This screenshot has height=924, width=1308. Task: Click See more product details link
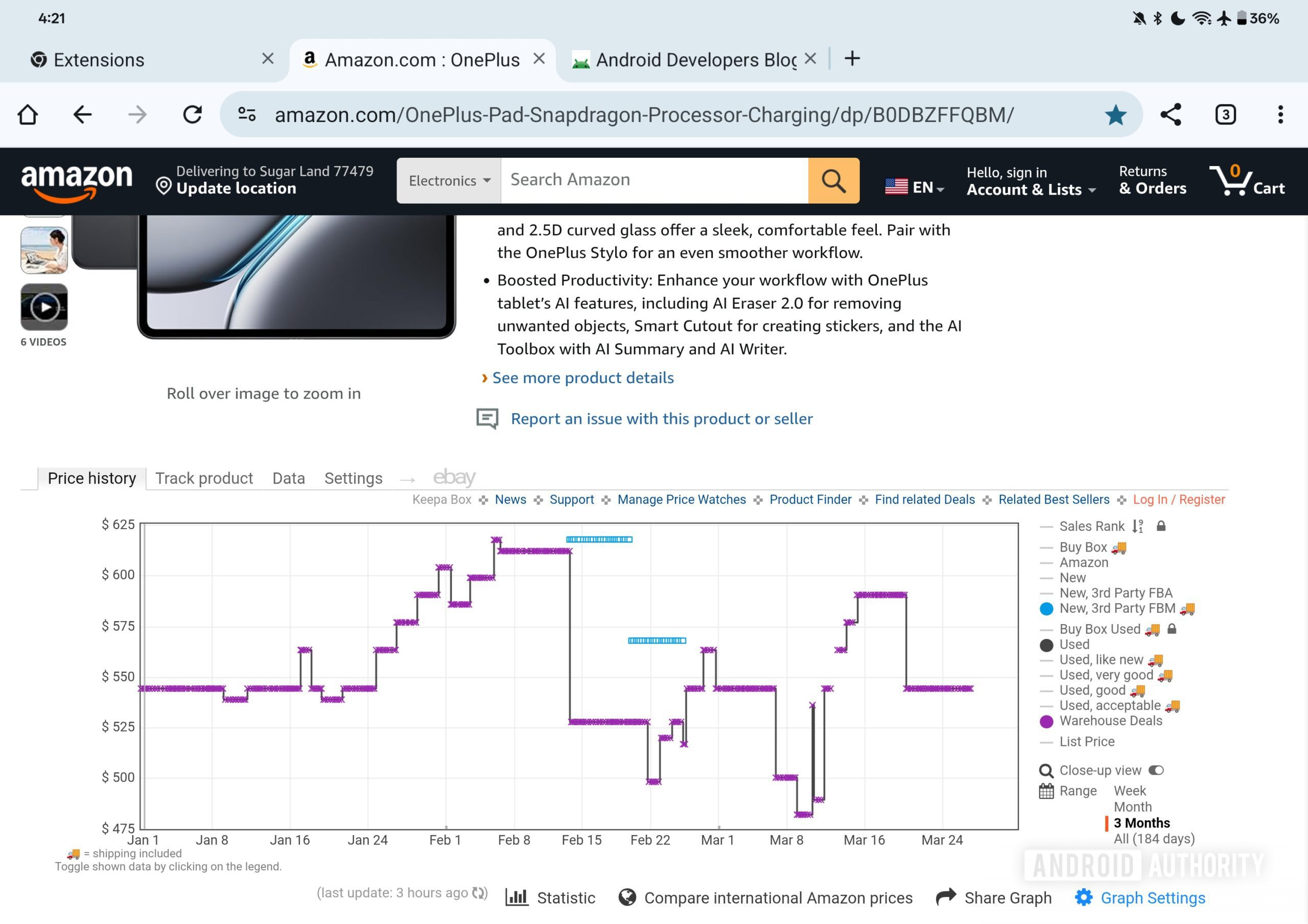[x=582, y=377]
